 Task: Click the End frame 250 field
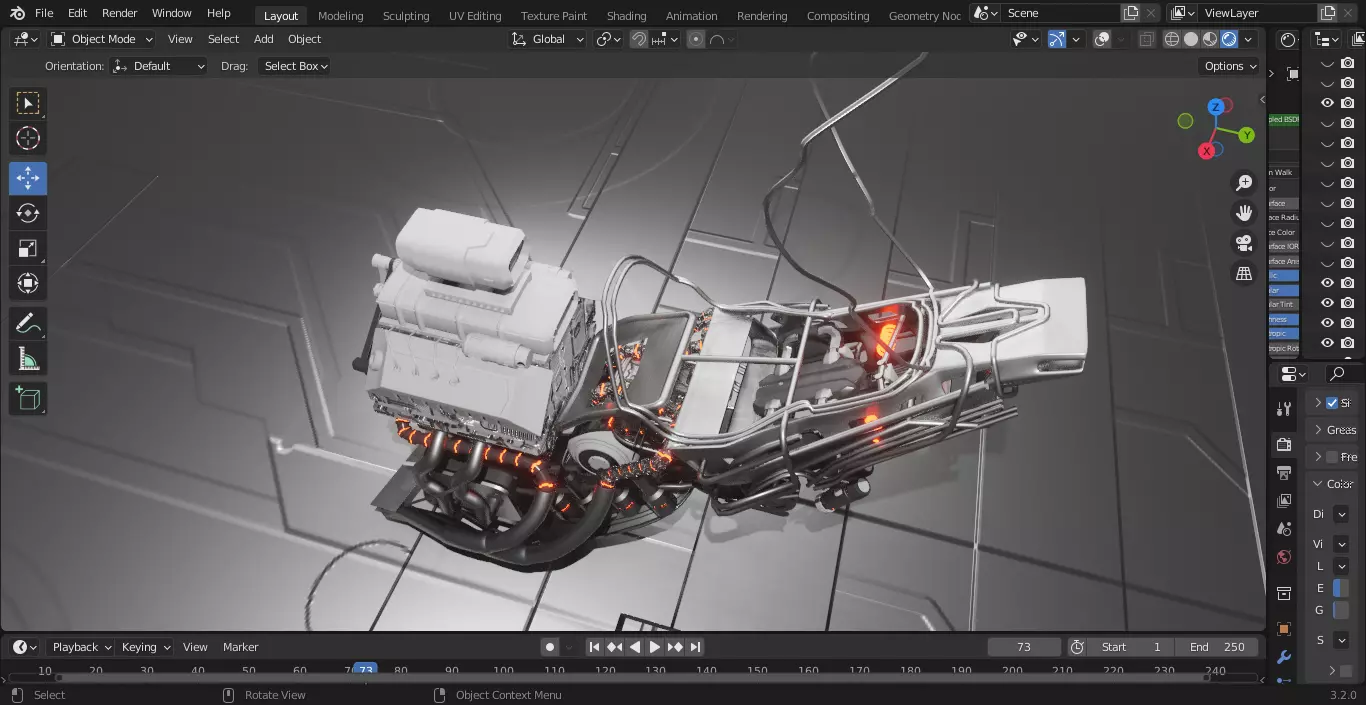[1217, 647]
